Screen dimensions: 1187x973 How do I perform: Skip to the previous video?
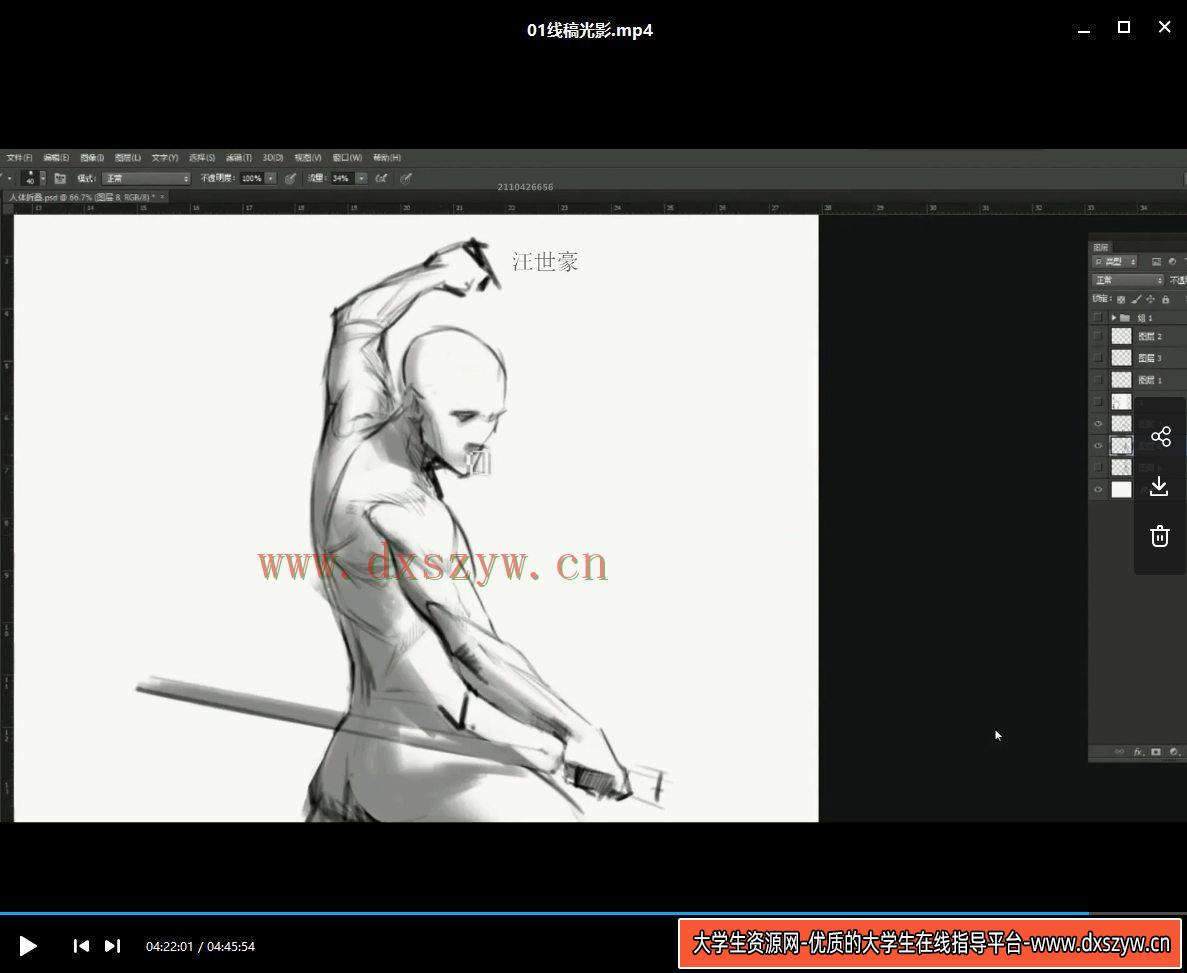click(x=81, y=946)
